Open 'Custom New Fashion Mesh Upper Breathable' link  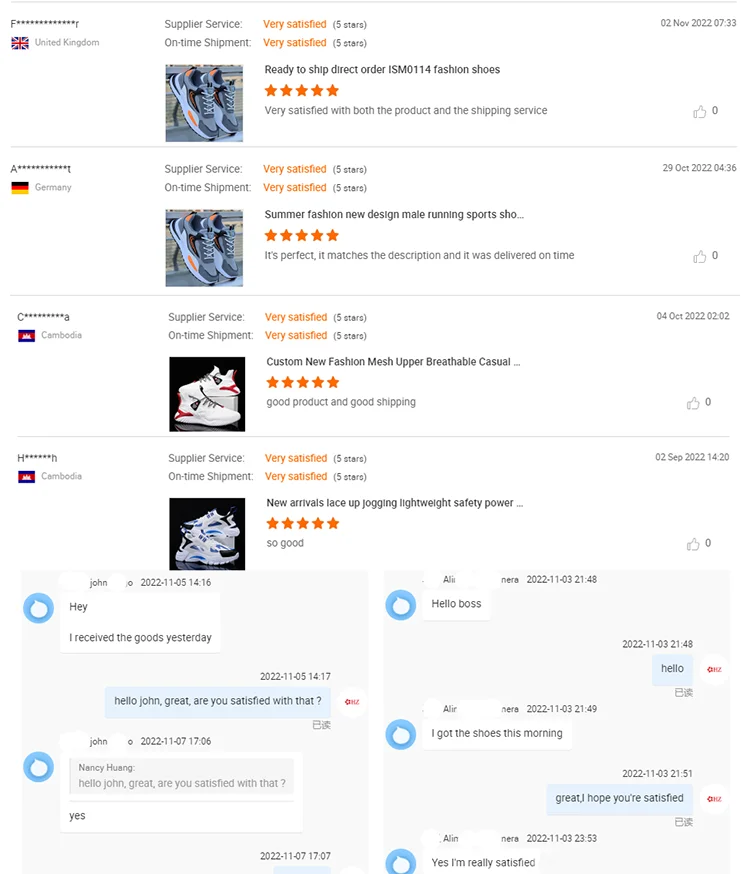[x=393, y=362]
